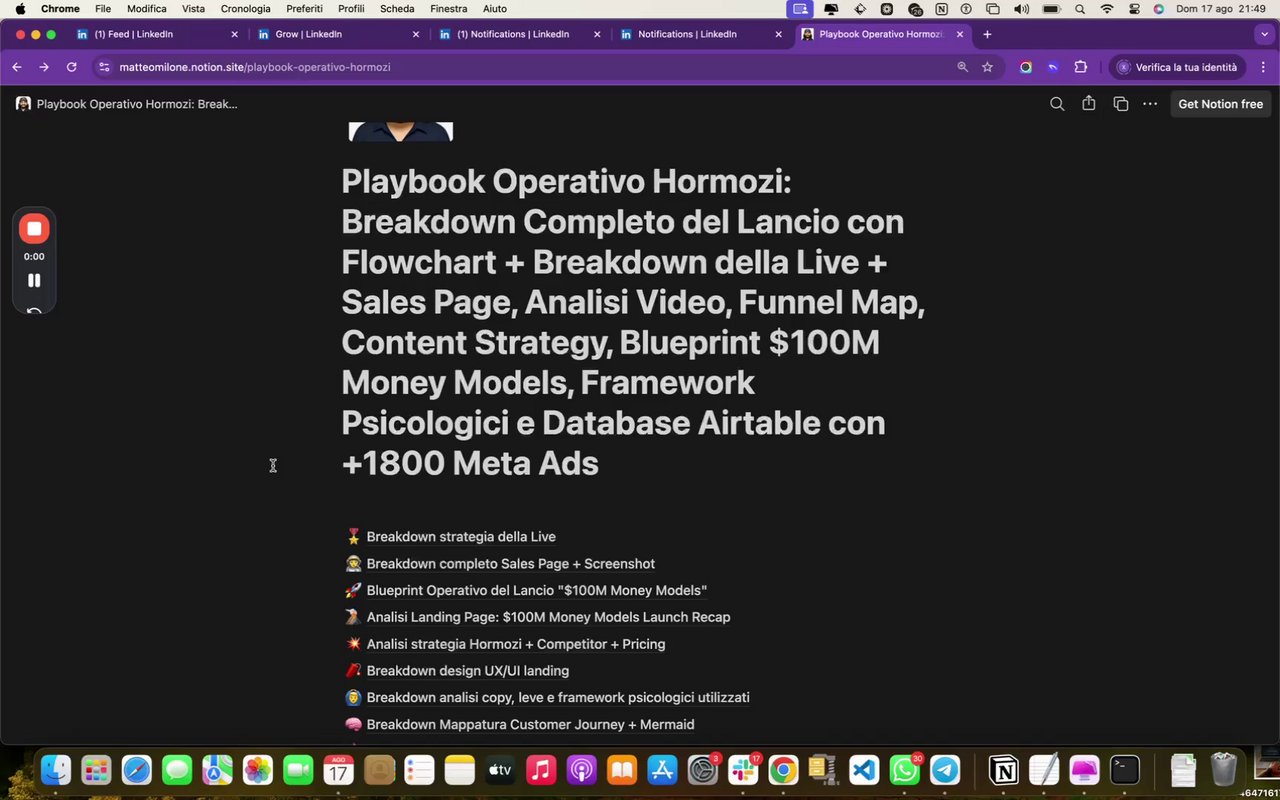Expand the tab search dropdown arrow
This screenshot has height=800, width=1280.
point(1264,34)
